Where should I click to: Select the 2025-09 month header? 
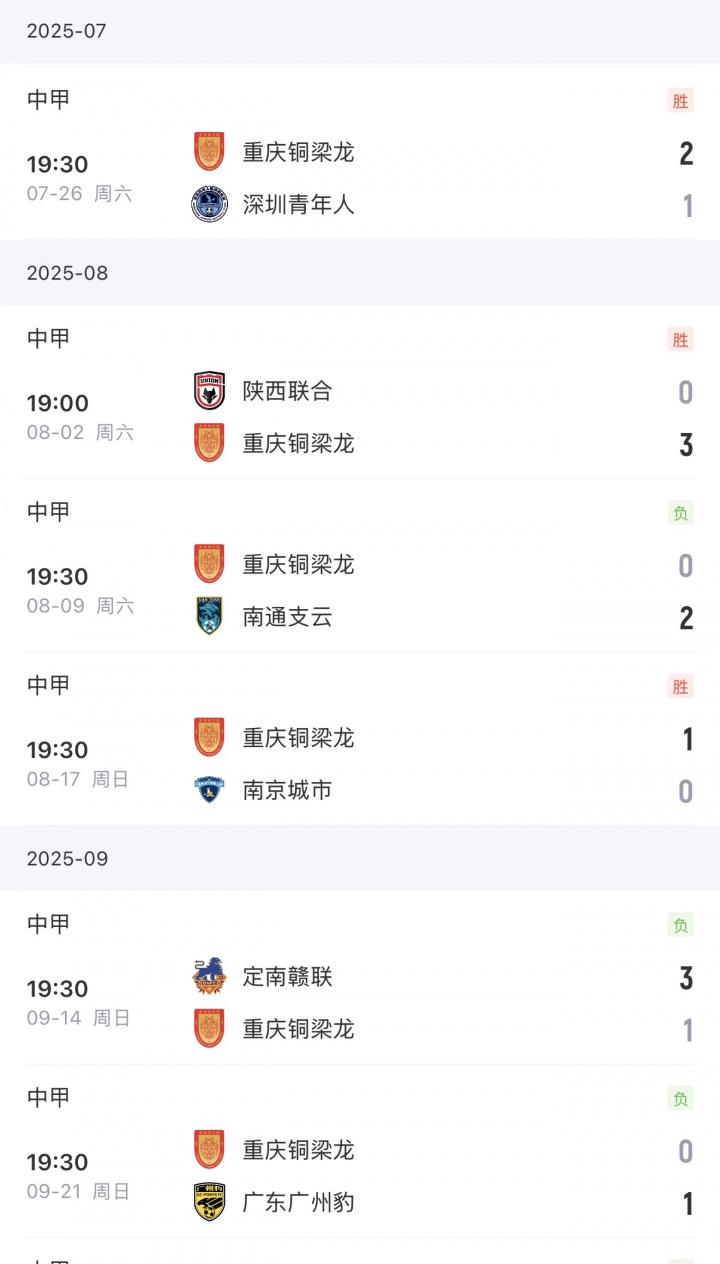tap(67, 859)
